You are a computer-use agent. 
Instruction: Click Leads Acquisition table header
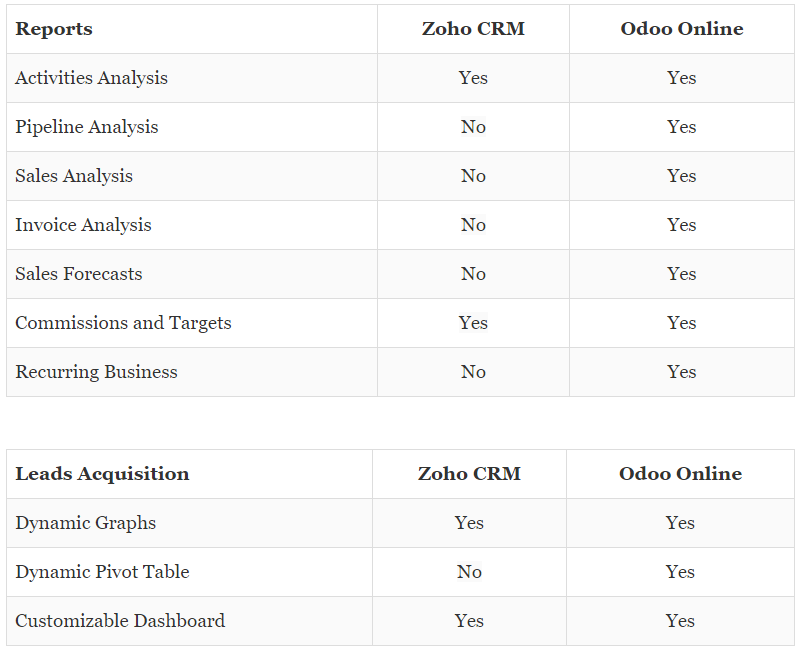point(102,474)
